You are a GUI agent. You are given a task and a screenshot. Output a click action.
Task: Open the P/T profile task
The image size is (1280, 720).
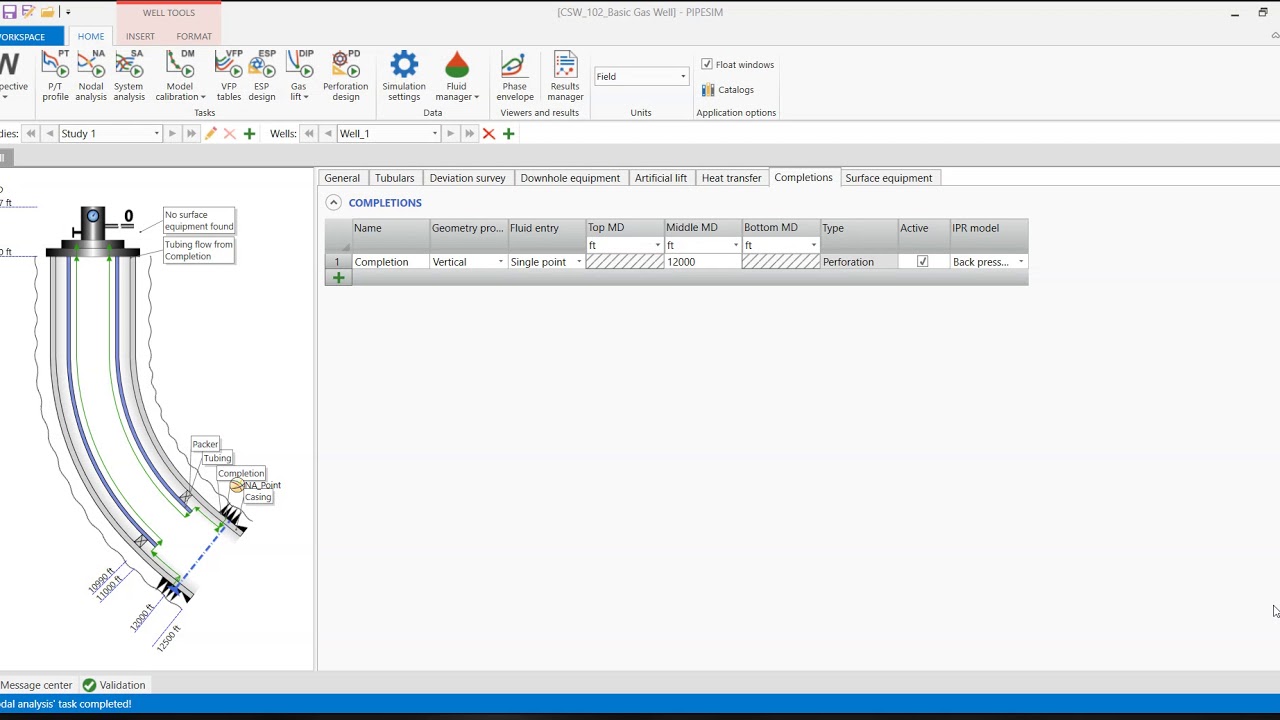pyautogui.click(x=56, y=76)
